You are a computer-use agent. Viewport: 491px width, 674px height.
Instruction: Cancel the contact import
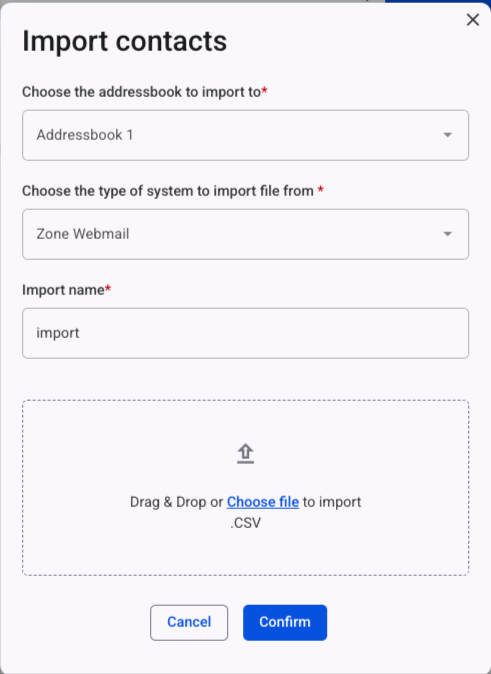(x=189, y=622)
